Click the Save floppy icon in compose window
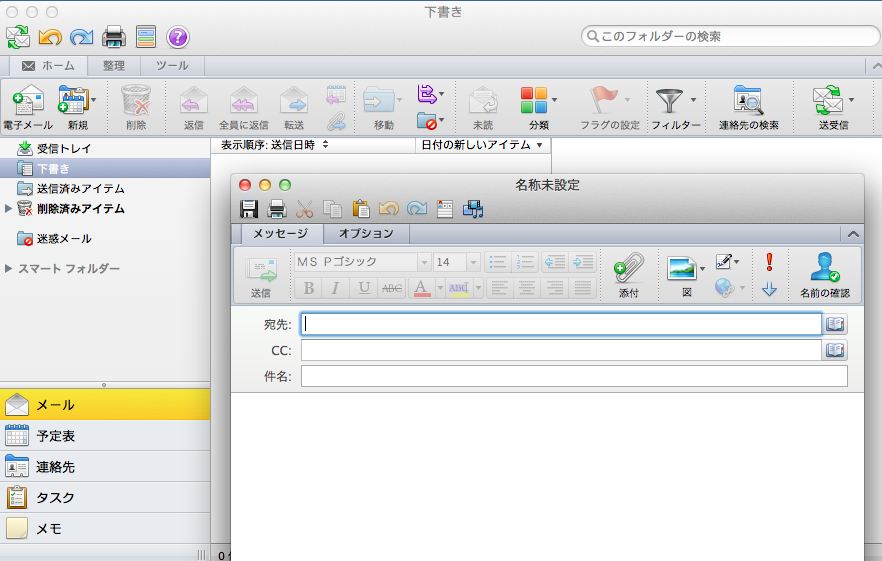882x561 pixels. pyautogui.click(x=249, y=209)
